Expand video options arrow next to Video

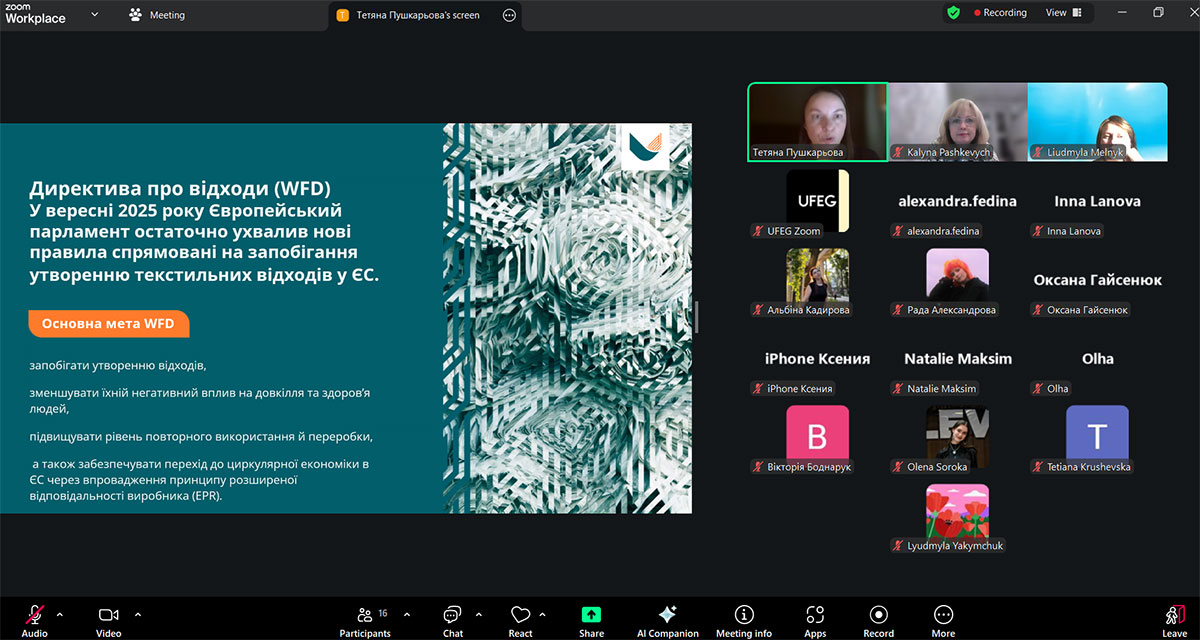click(x=138, y=614)
